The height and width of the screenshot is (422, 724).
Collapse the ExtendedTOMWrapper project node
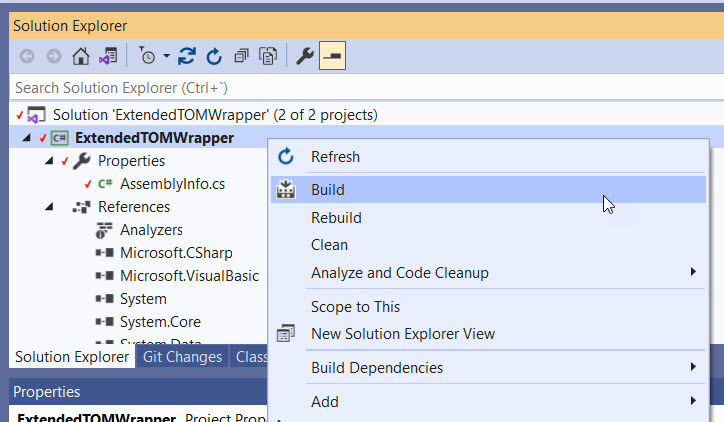pyautogui.click(x=26, y=138)
